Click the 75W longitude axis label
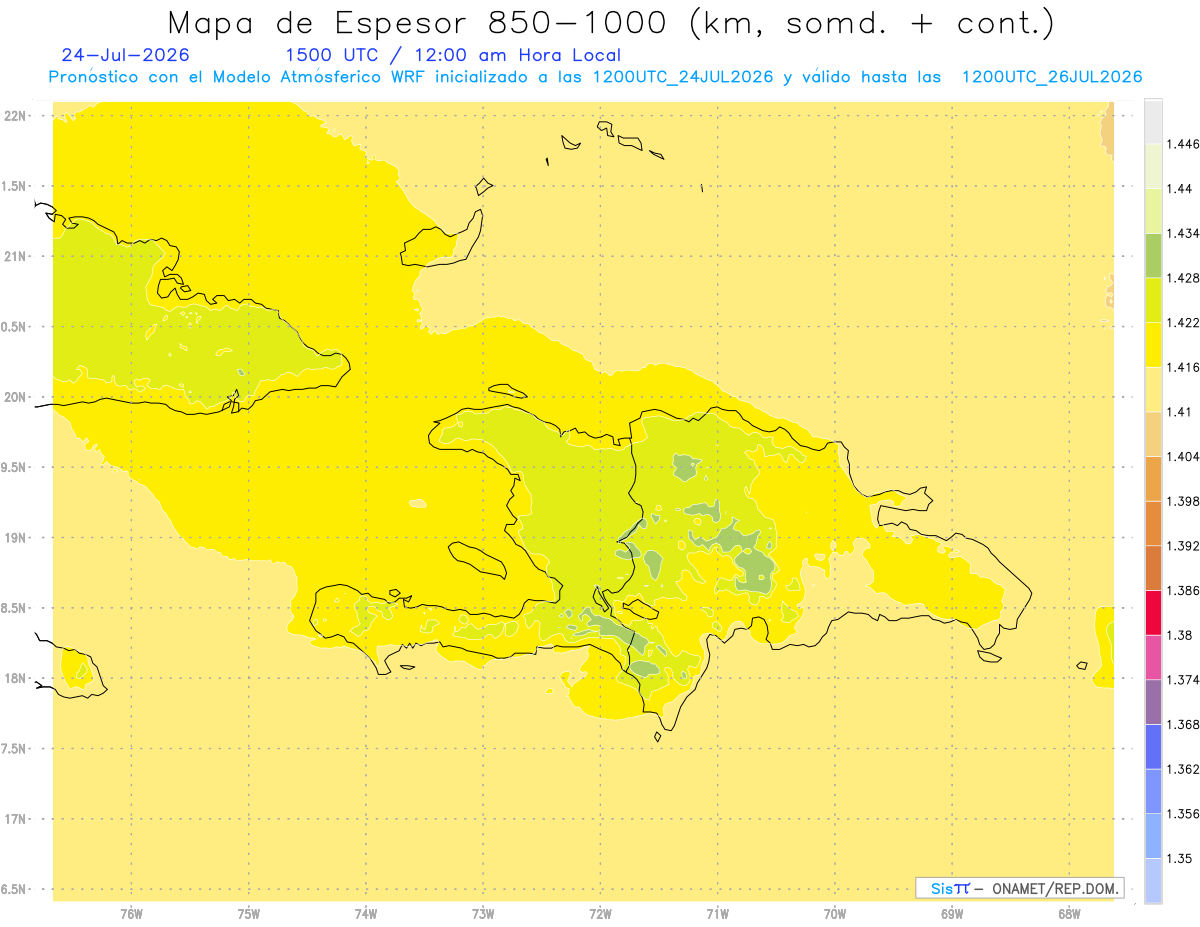The width and height of the screenshot is (1200, 927). pos(248,913)
